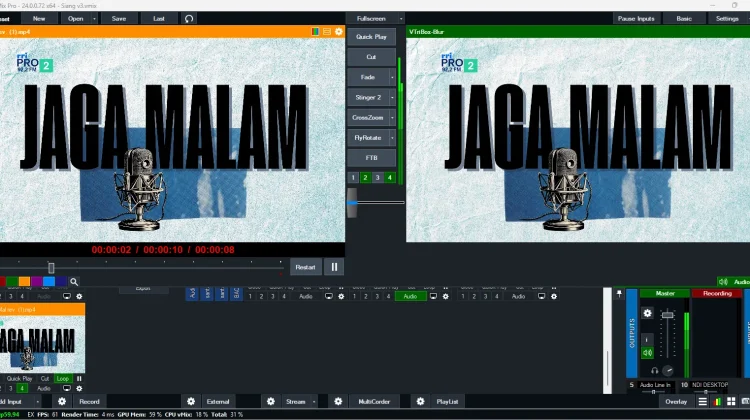Open the Stinger 2 transition dropdown arrow
This screenshot has height=420, width=750.
[x=392, y=97]
